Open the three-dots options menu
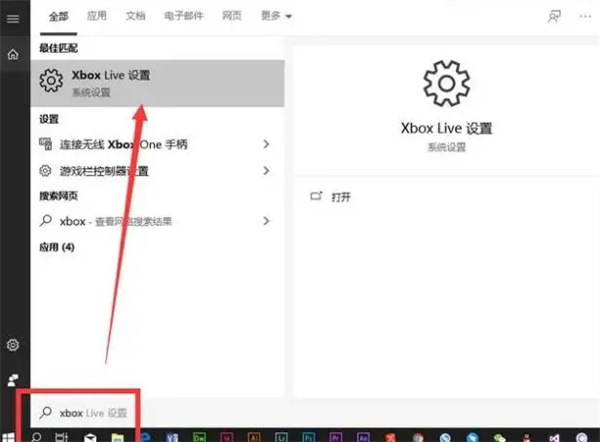The height and width of the screenshot is (442, 600). [x=585, y=16]
